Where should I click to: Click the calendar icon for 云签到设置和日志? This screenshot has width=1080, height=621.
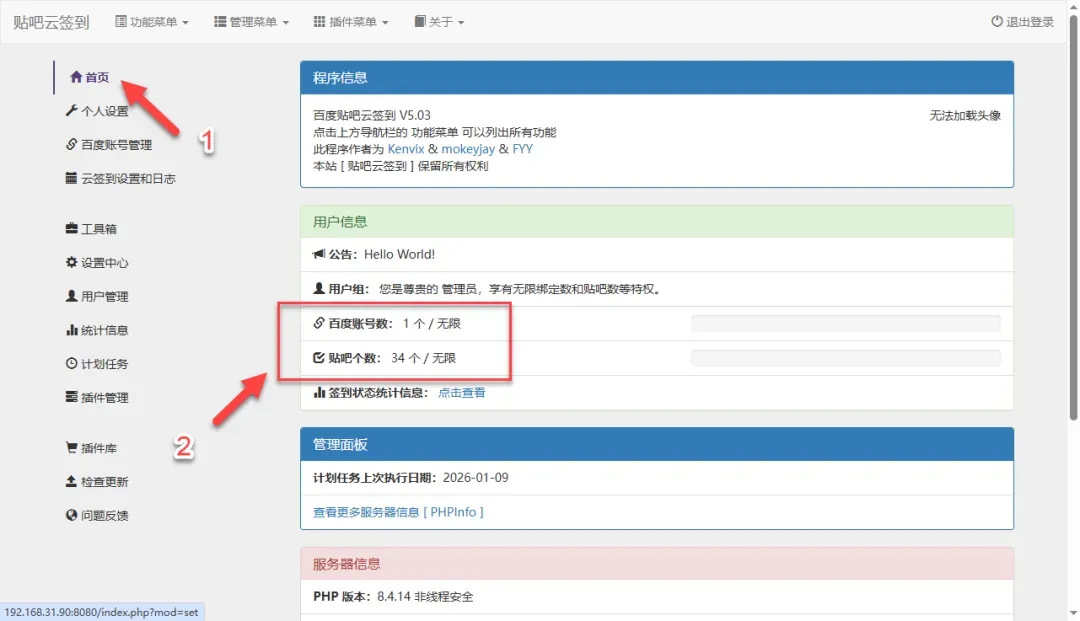[71, 178]
